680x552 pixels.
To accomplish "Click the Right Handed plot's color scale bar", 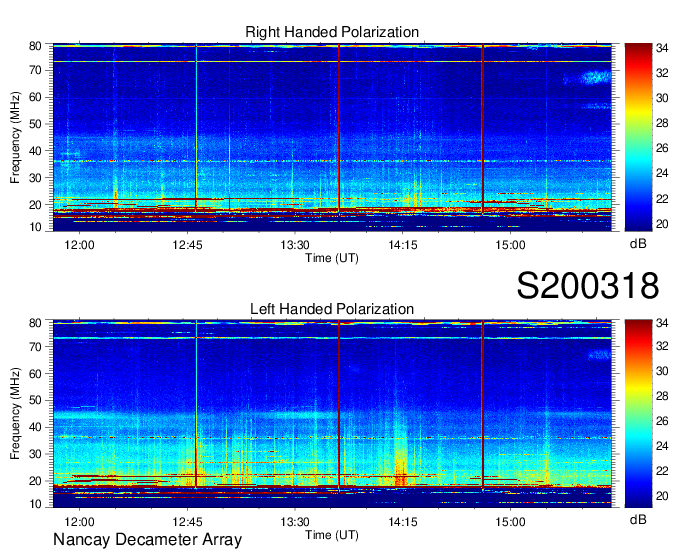I will 638,137.
